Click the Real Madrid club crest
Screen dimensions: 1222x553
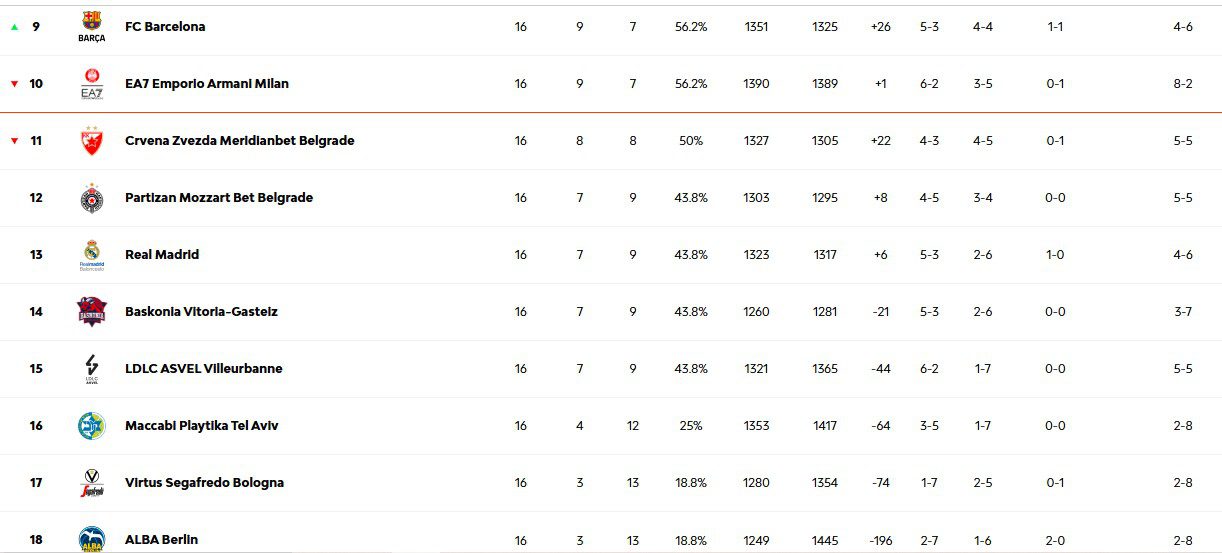(91, 255)
